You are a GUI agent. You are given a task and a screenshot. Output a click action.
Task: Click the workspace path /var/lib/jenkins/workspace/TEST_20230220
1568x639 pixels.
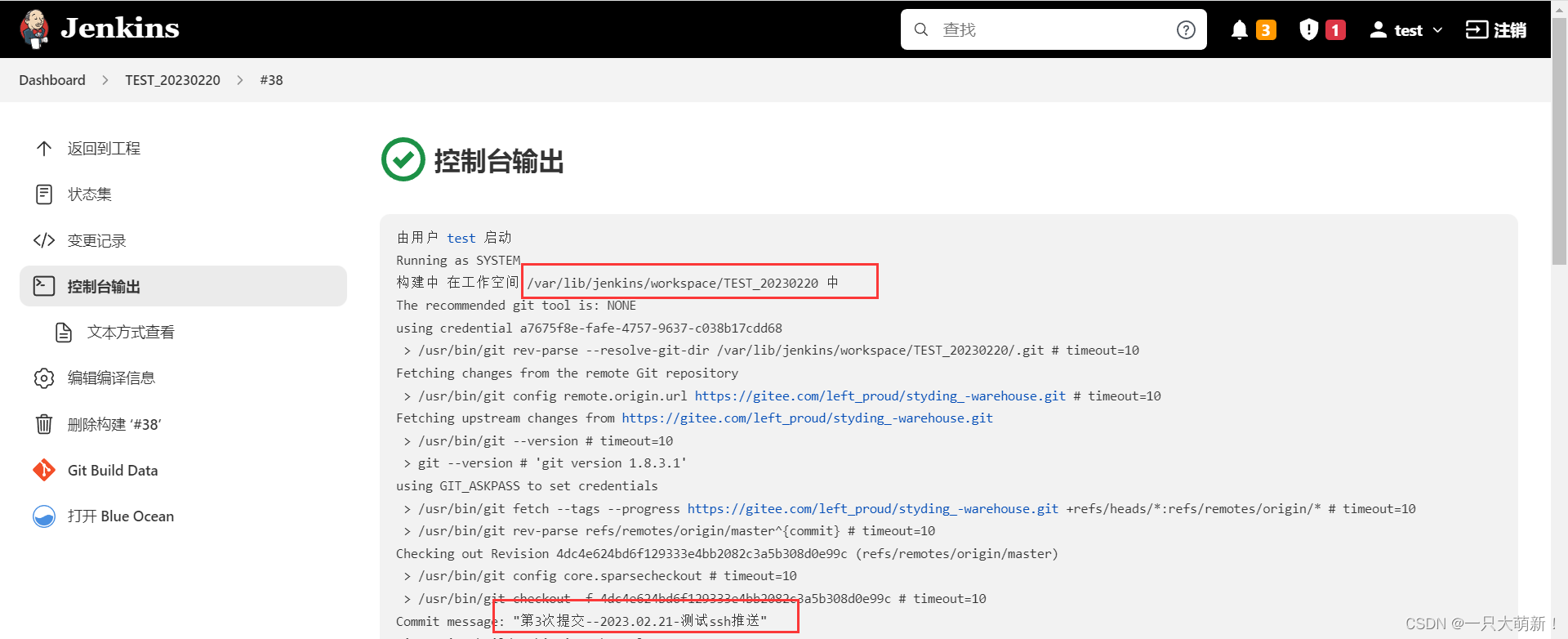tap(673, 283)
